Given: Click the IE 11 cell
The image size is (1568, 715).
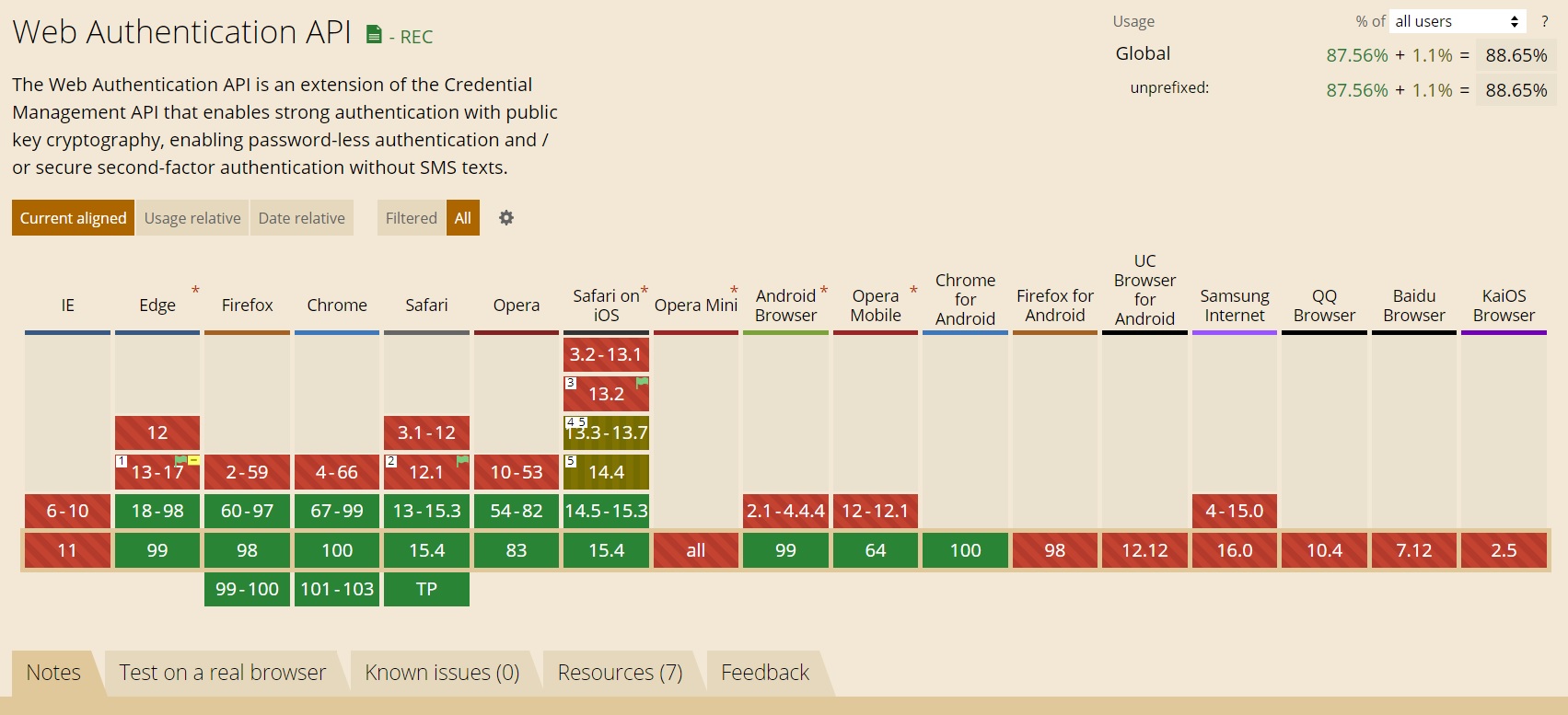Looking at the screenshot, I should point(67,550).
